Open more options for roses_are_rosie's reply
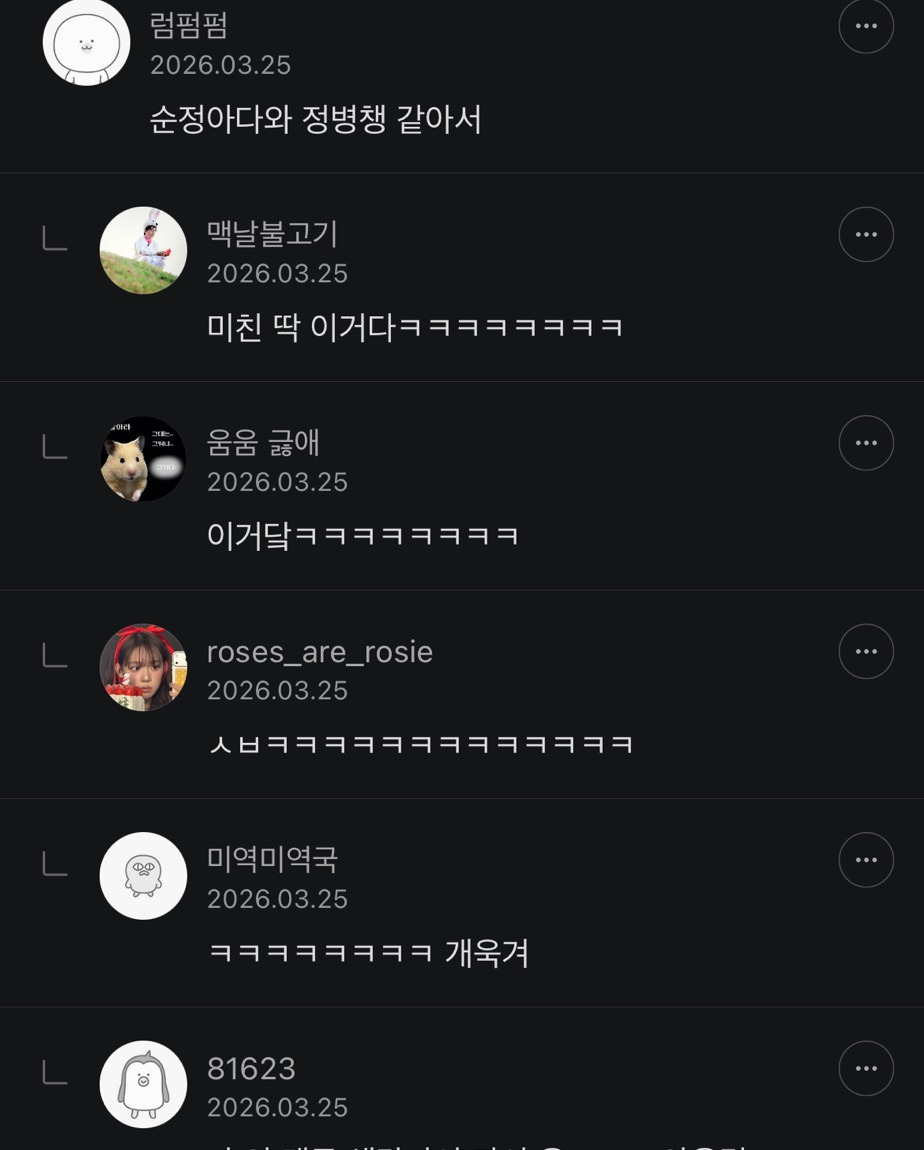Screen dimensions: 924x1150 [x=866, y=651]
